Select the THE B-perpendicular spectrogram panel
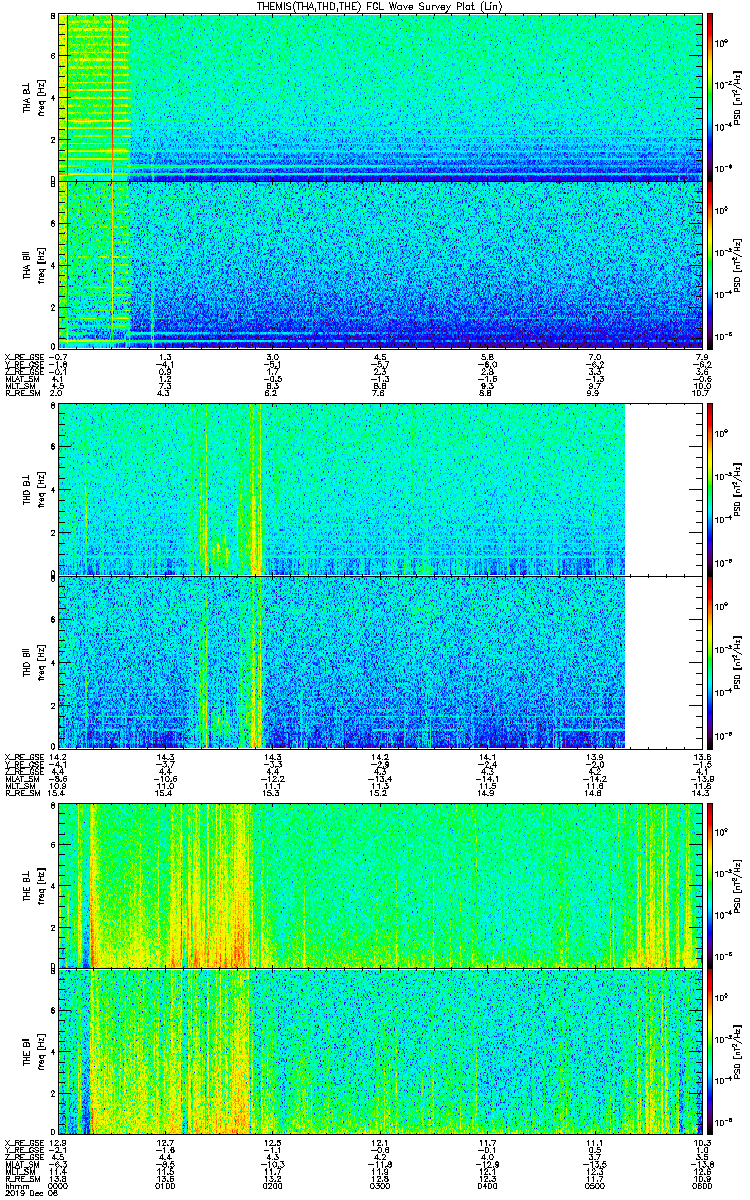The image size is (750, 1200). coord(381,885)
